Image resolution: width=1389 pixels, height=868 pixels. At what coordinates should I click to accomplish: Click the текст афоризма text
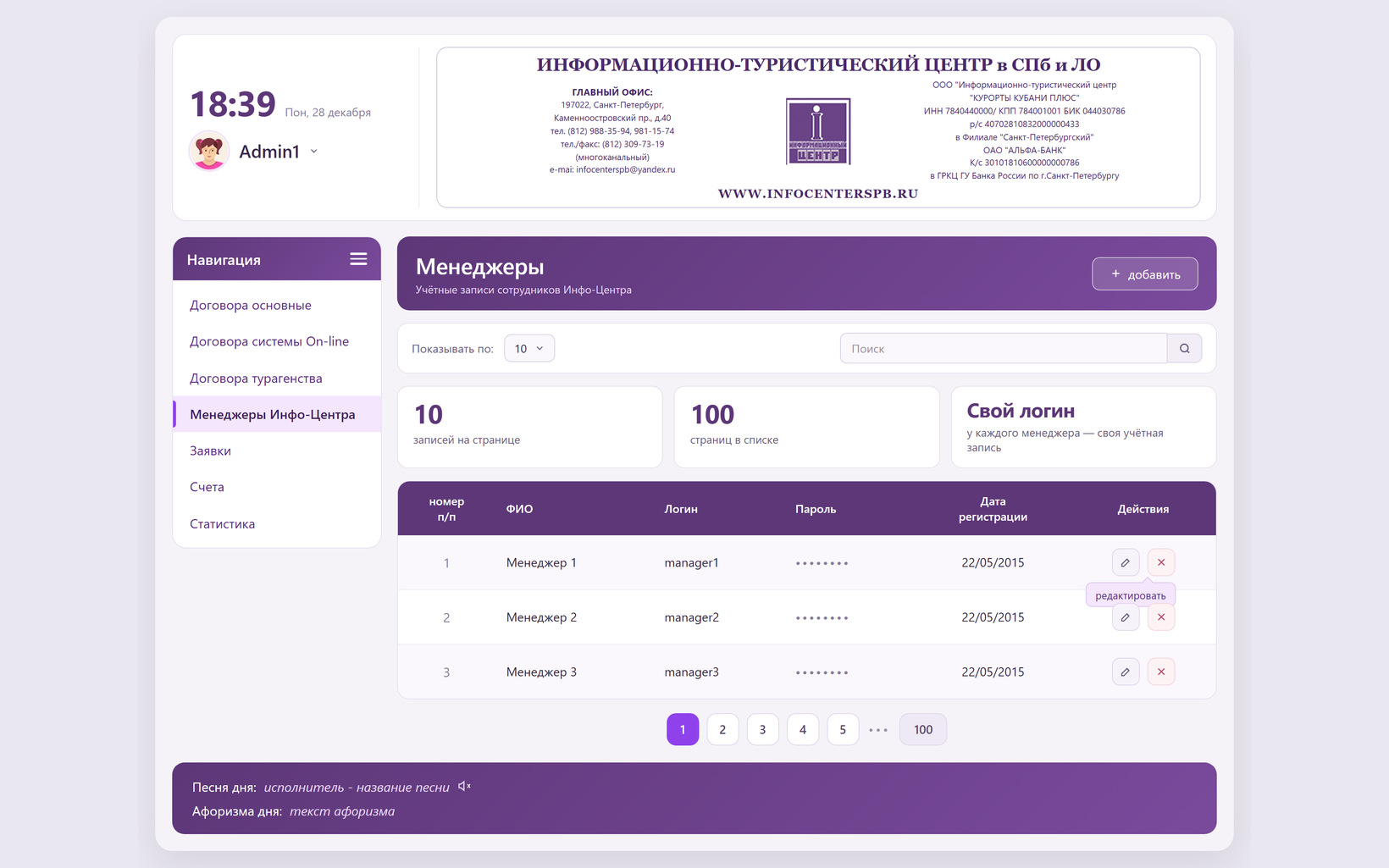pos(342,811)
